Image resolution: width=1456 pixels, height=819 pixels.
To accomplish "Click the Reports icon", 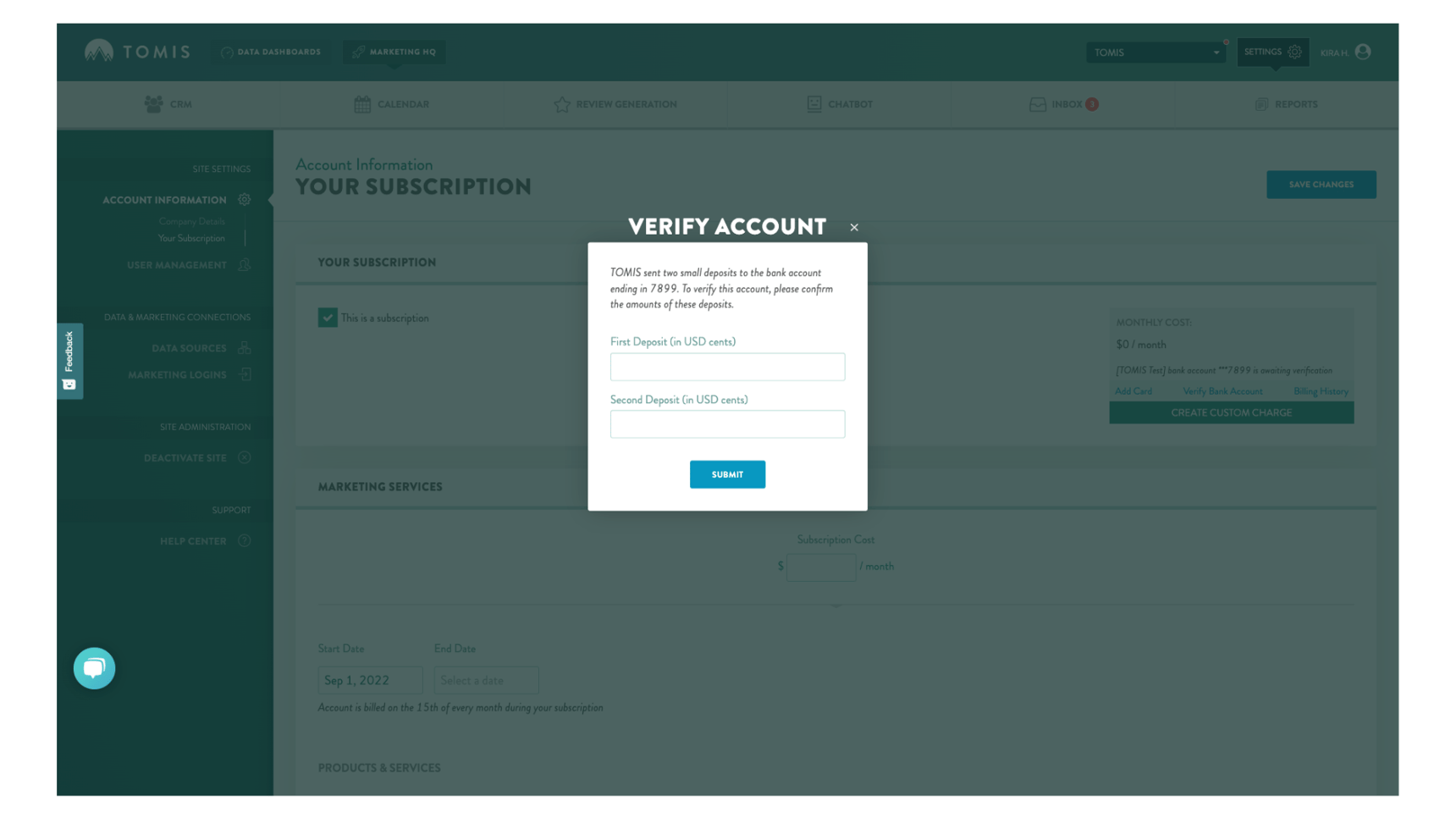I will [x=1260, y=103].
